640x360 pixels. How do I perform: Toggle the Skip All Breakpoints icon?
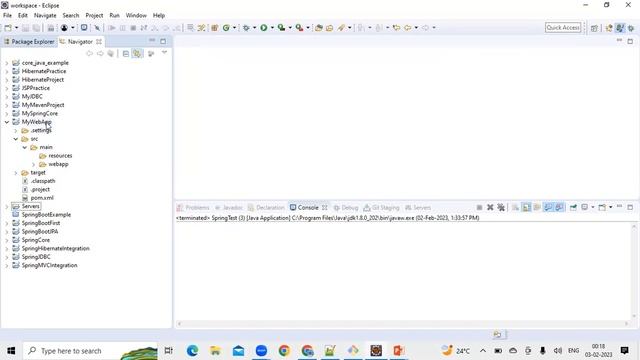[x=97, y=28]
